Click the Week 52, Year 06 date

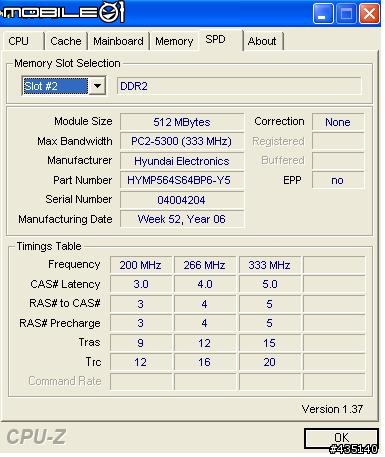pyautogui.click(x=182, y=219)
